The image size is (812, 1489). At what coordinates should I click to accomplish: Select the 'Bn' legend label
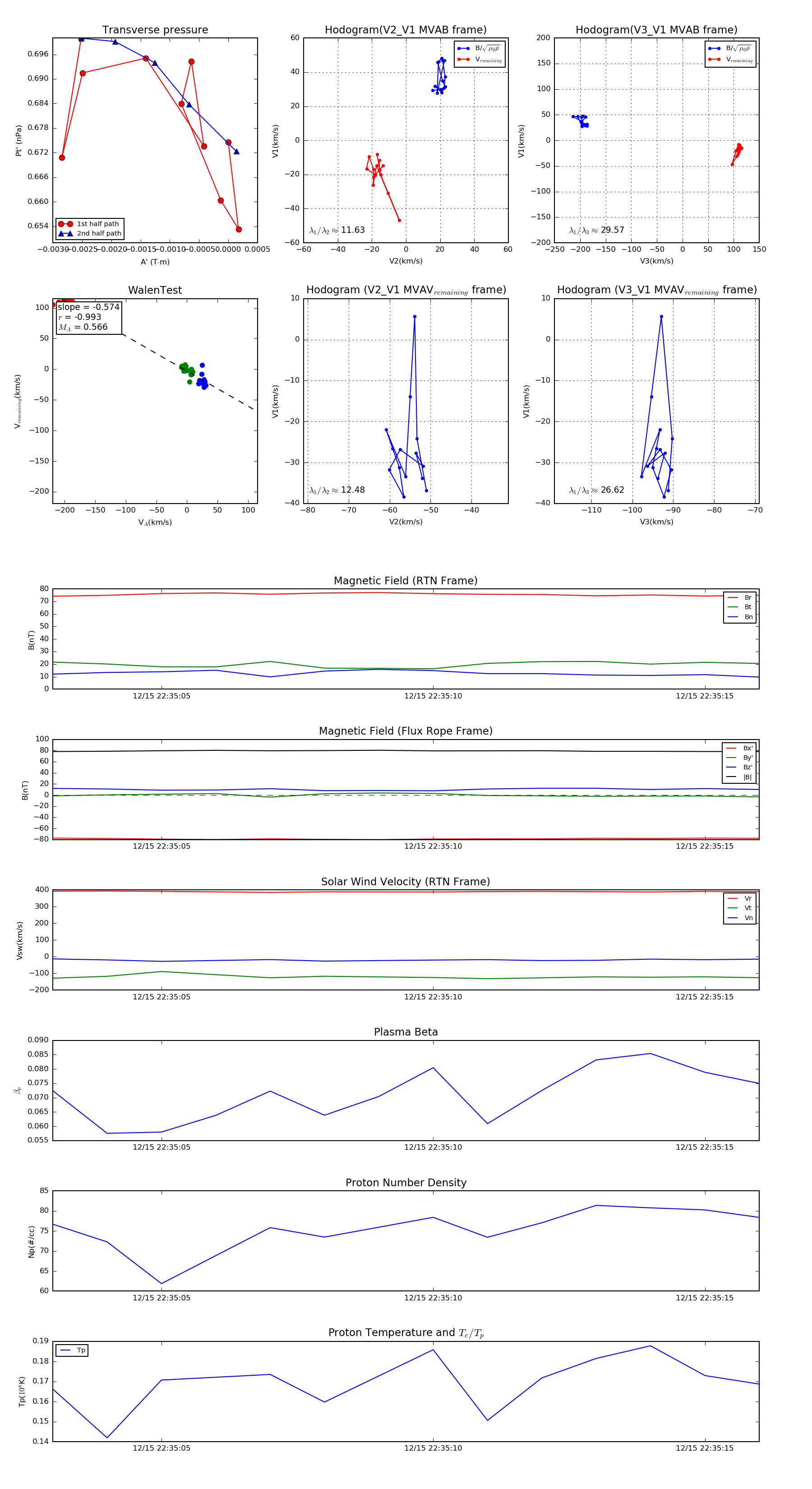click(x=748, y=617)
